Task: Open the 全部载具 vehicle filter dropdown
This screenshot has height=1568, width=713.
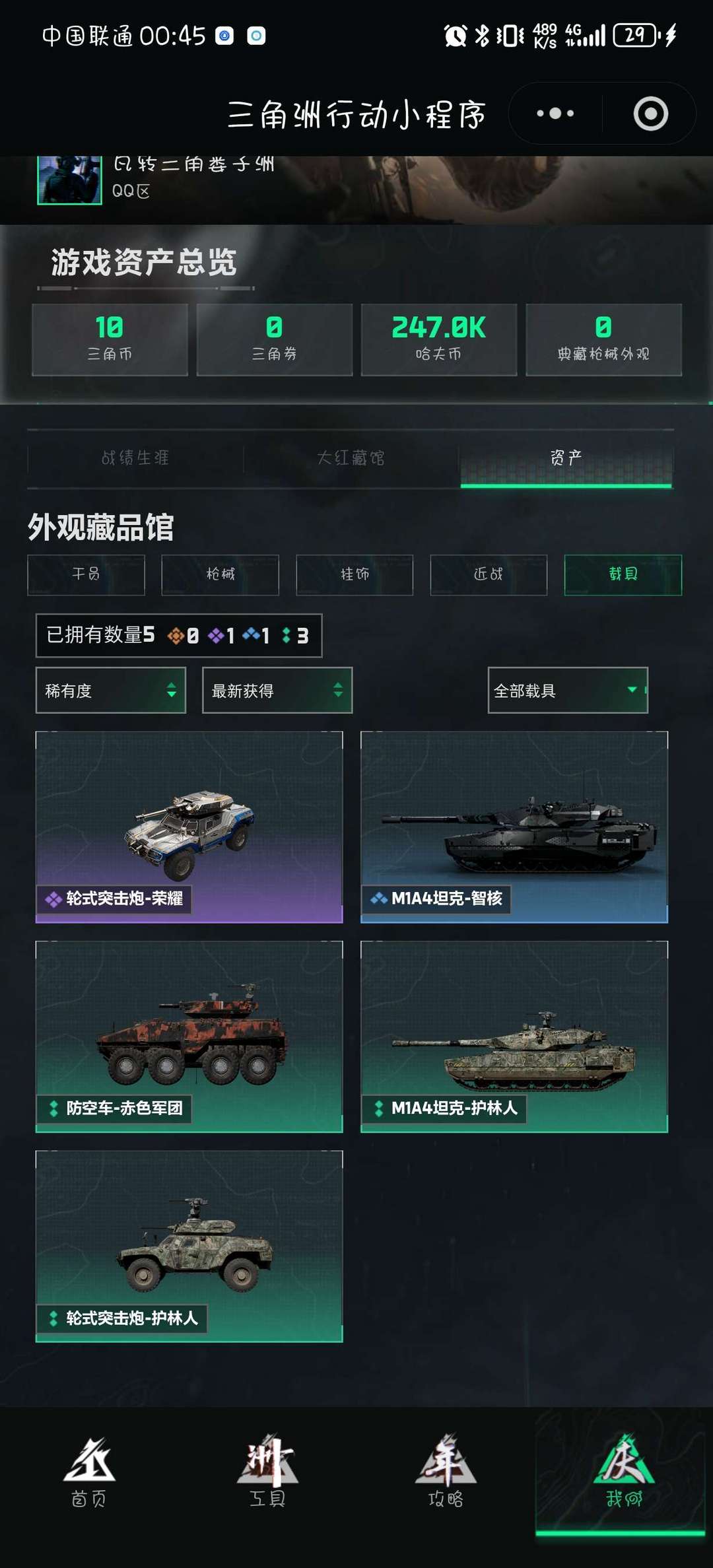Action: point(568,691)
